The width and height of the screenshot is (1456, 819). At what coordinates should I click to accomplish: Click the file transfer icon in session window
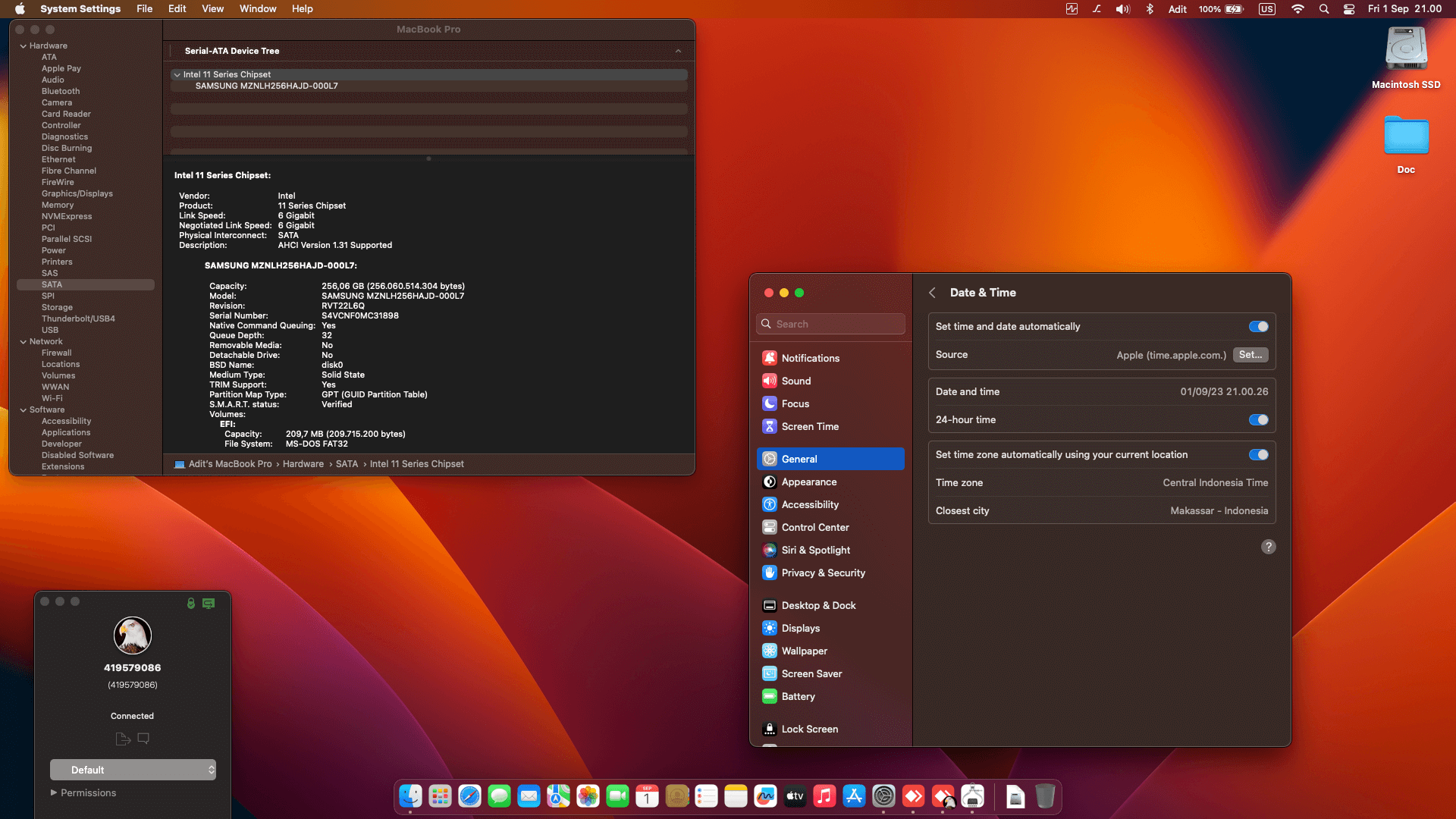click(122, 738)
